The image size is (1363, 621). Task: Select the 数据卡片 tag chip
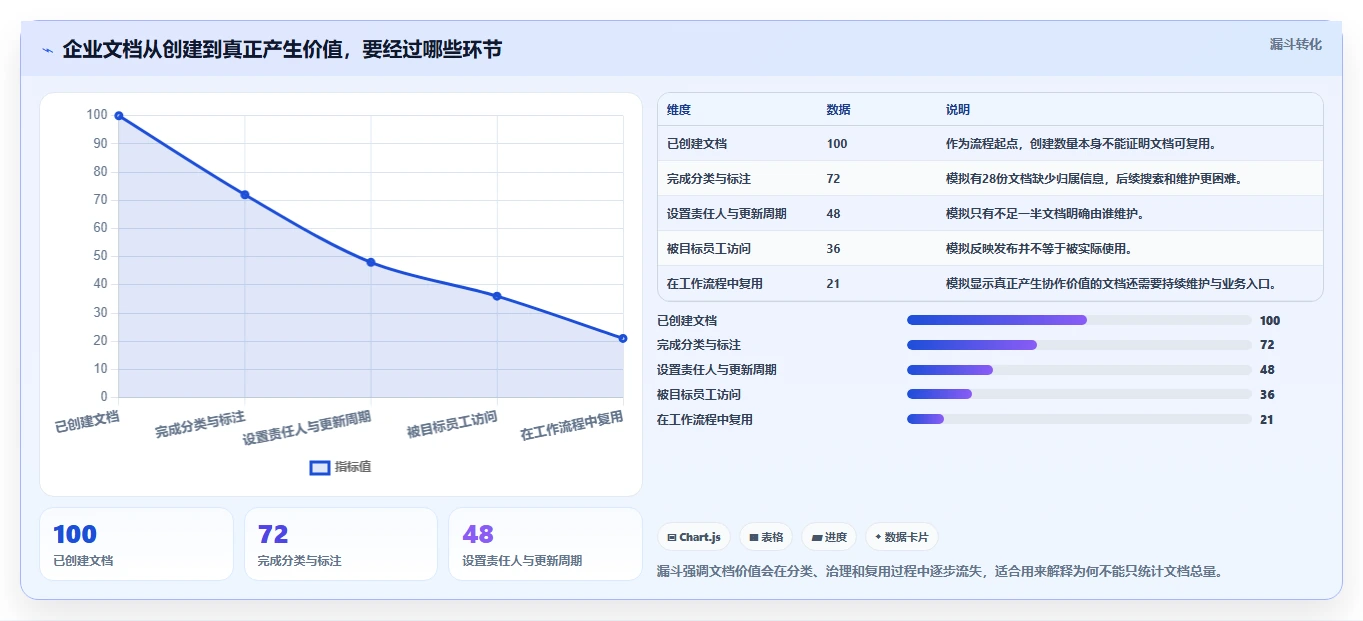(901, 537)
